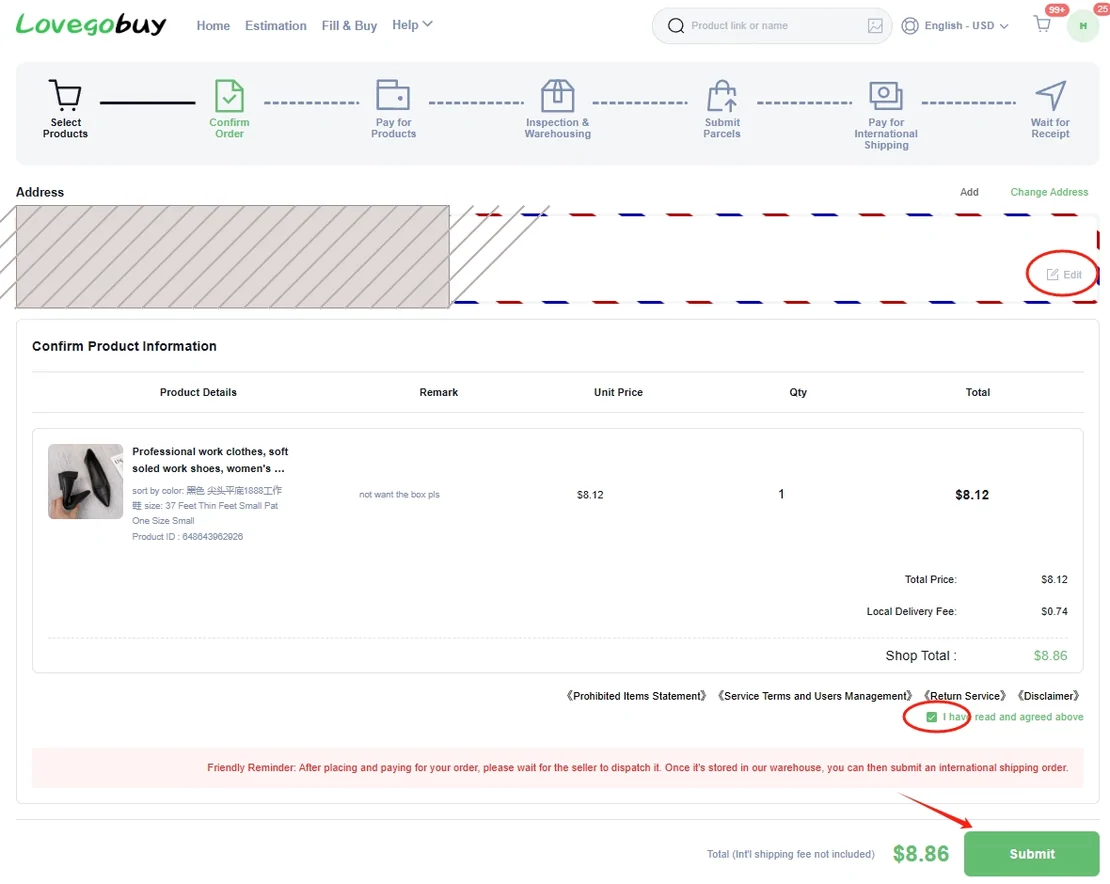Click Add address link

pos(969,192)
